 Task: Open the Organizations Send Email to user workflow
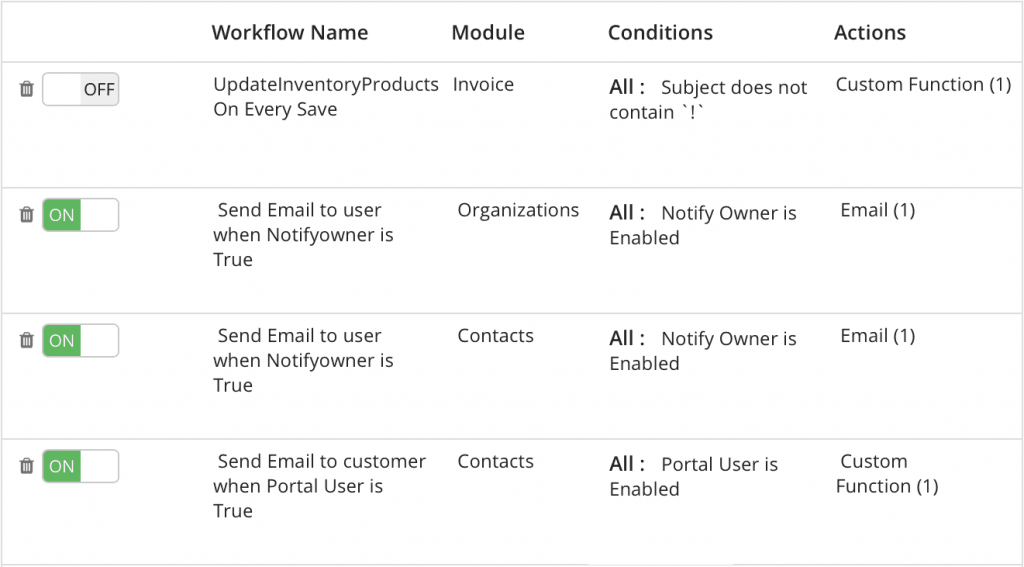pos(303,235)
